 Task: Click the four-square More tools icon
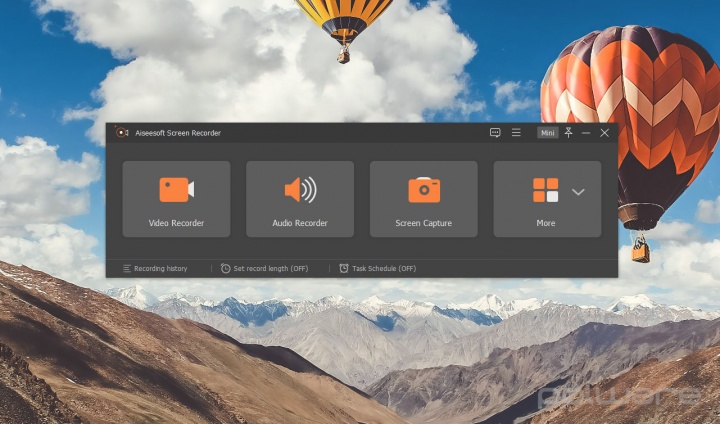545,190
